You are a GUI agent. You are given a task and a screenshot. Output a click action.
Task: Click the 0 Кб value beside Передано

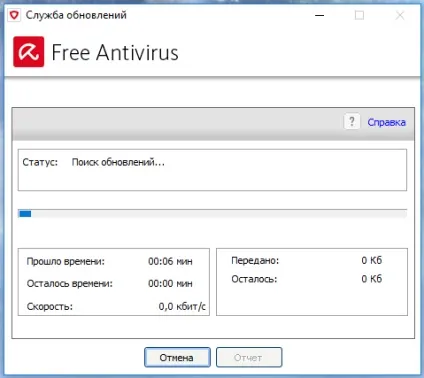[x=372, y=260]
